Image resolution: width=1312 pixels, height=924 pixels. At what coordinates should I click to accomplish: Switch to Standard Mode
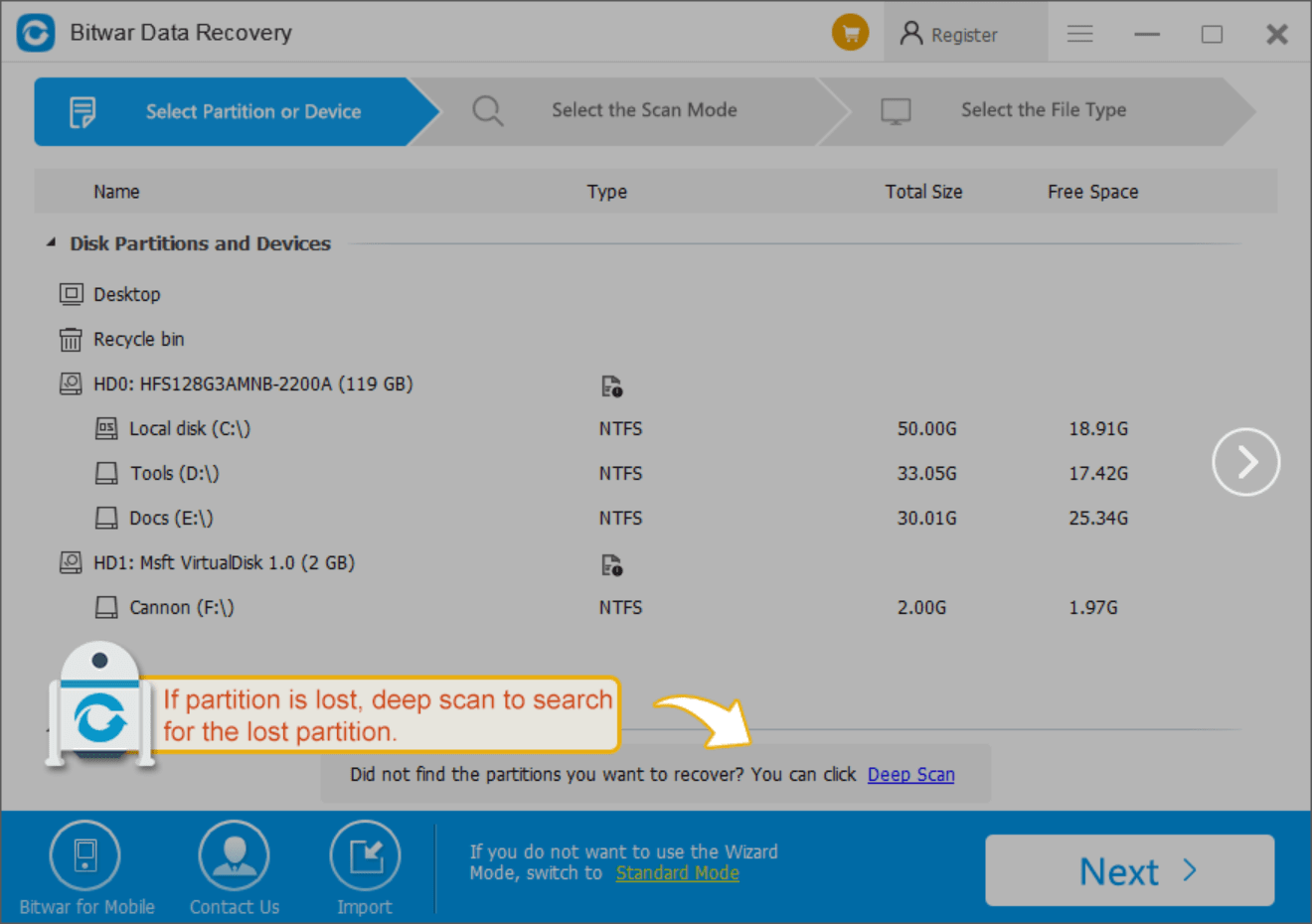click(x=677, y=873)
